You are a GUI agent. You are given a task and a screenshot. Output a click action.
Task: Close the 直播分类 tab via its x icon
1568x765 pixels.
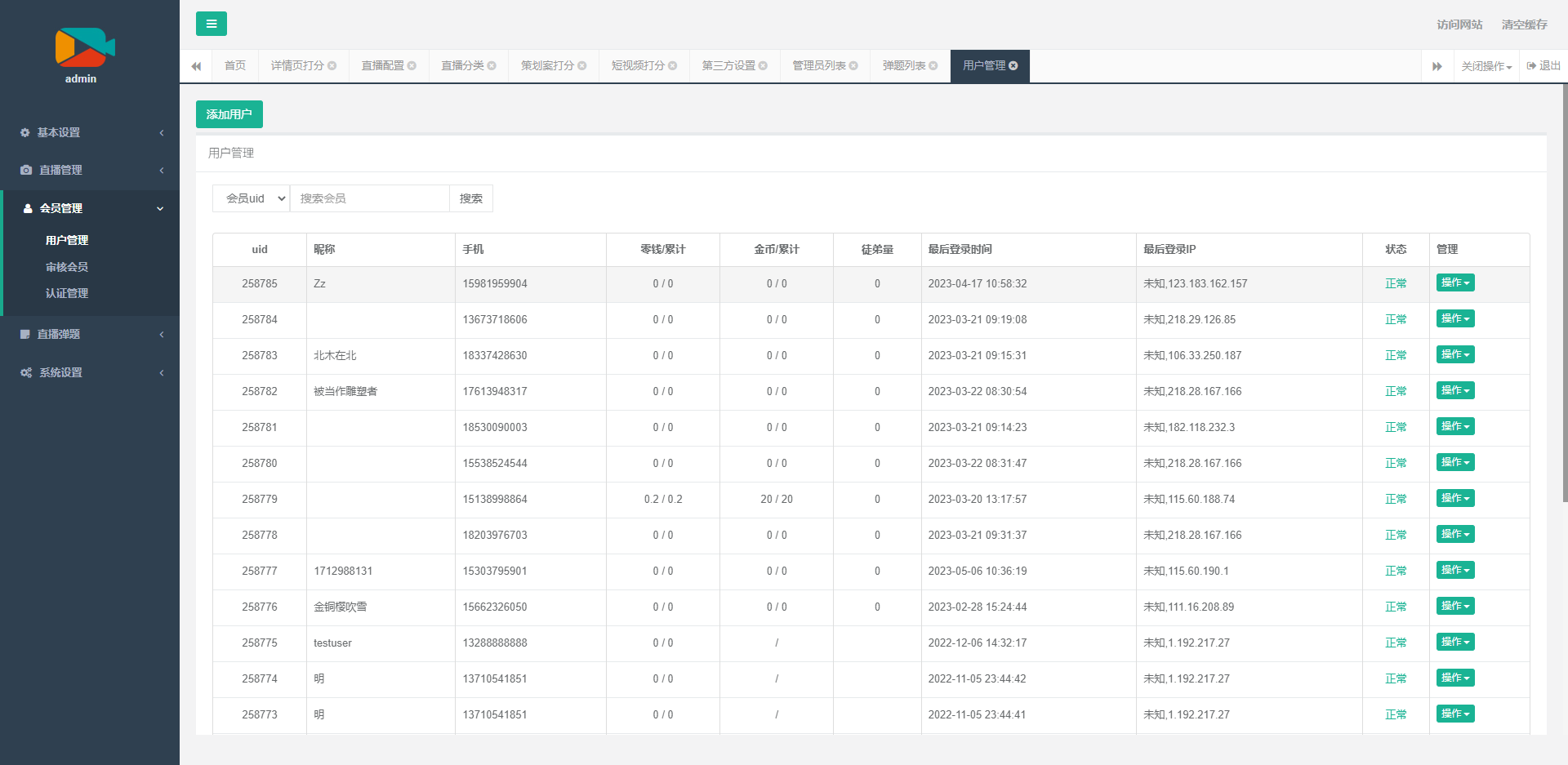(492, 66)
